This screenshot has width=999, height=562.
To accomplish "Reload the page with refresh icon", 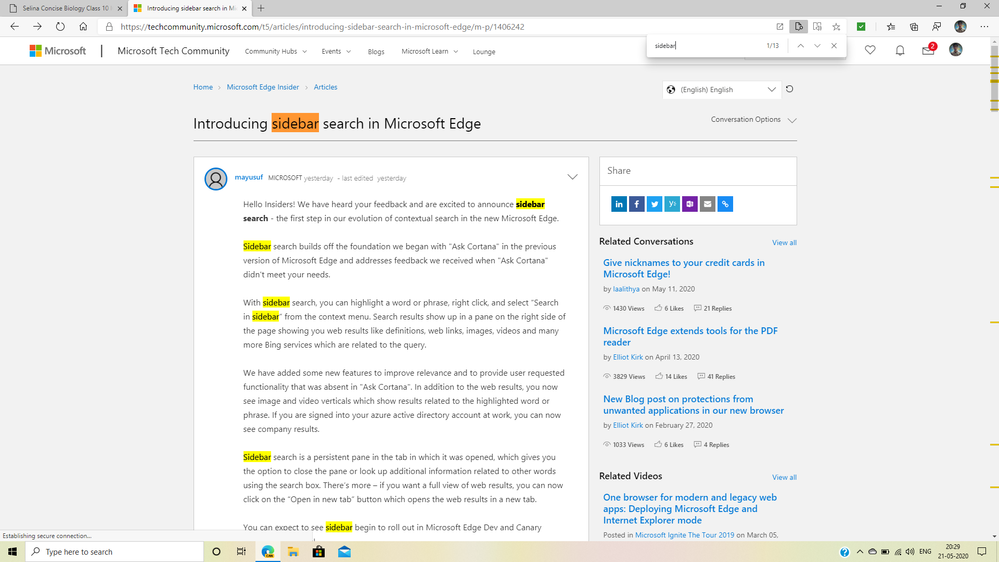I will coord(60,27).
